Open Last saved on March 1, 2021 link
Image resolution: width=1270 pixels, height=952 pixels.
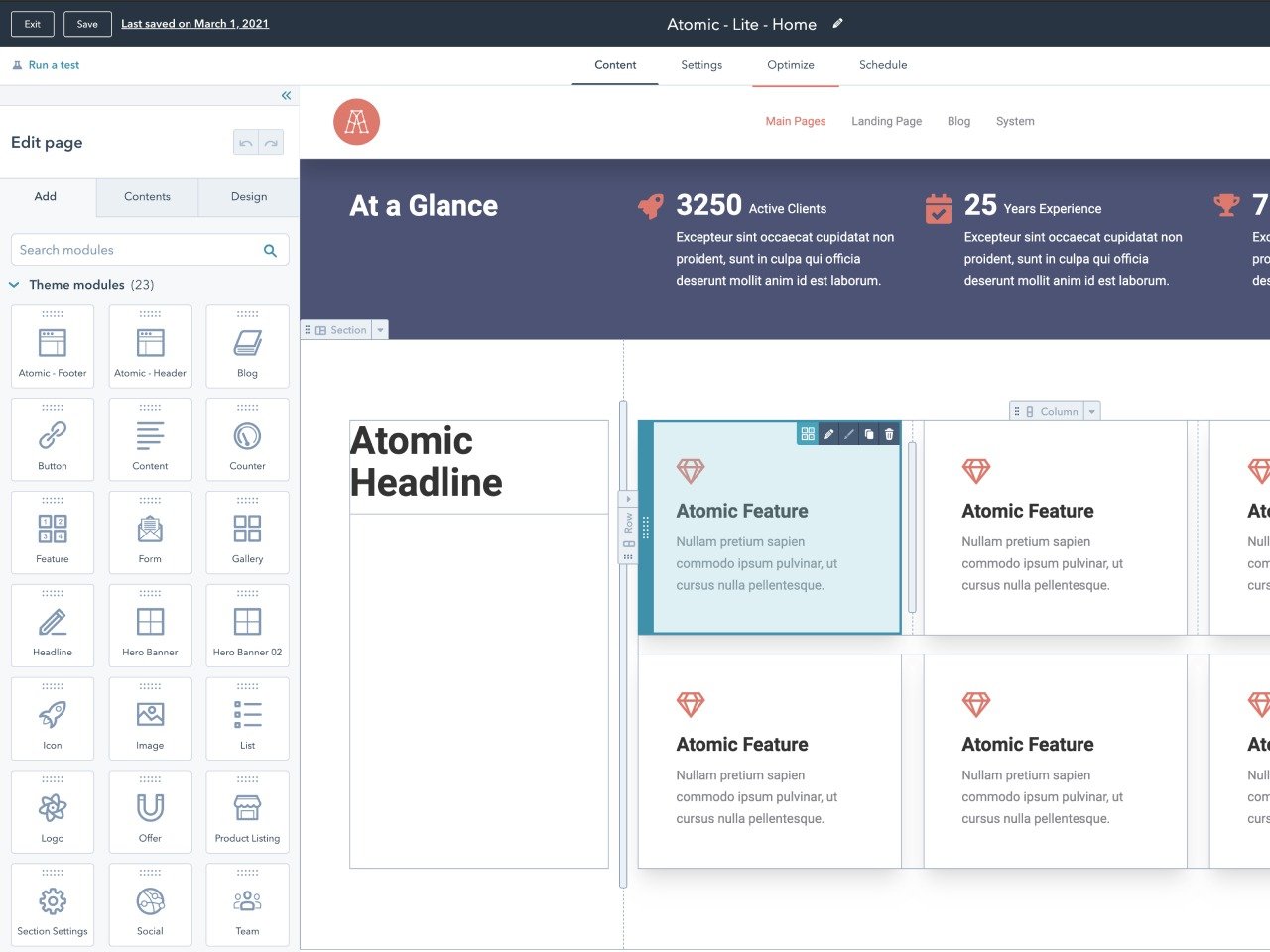194,24
